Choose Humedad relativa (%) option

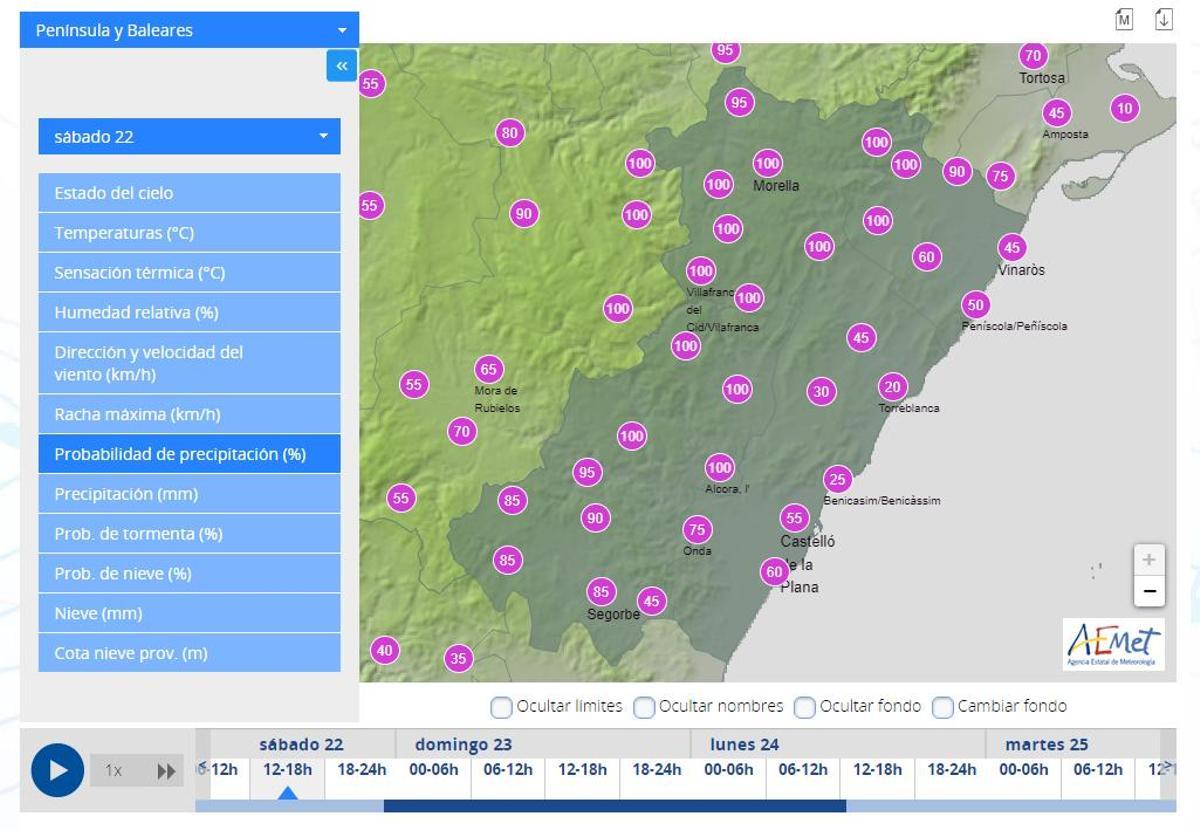click(189, 313)
